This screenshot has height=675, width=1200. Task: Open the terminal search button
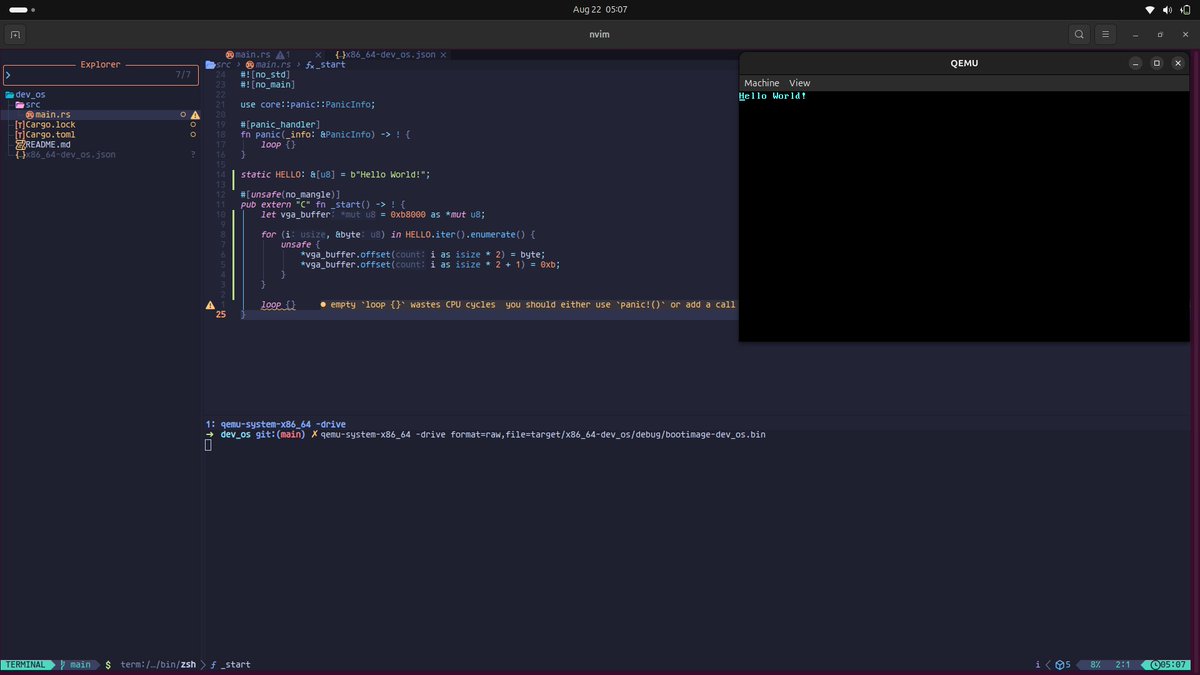(1079, 34)
